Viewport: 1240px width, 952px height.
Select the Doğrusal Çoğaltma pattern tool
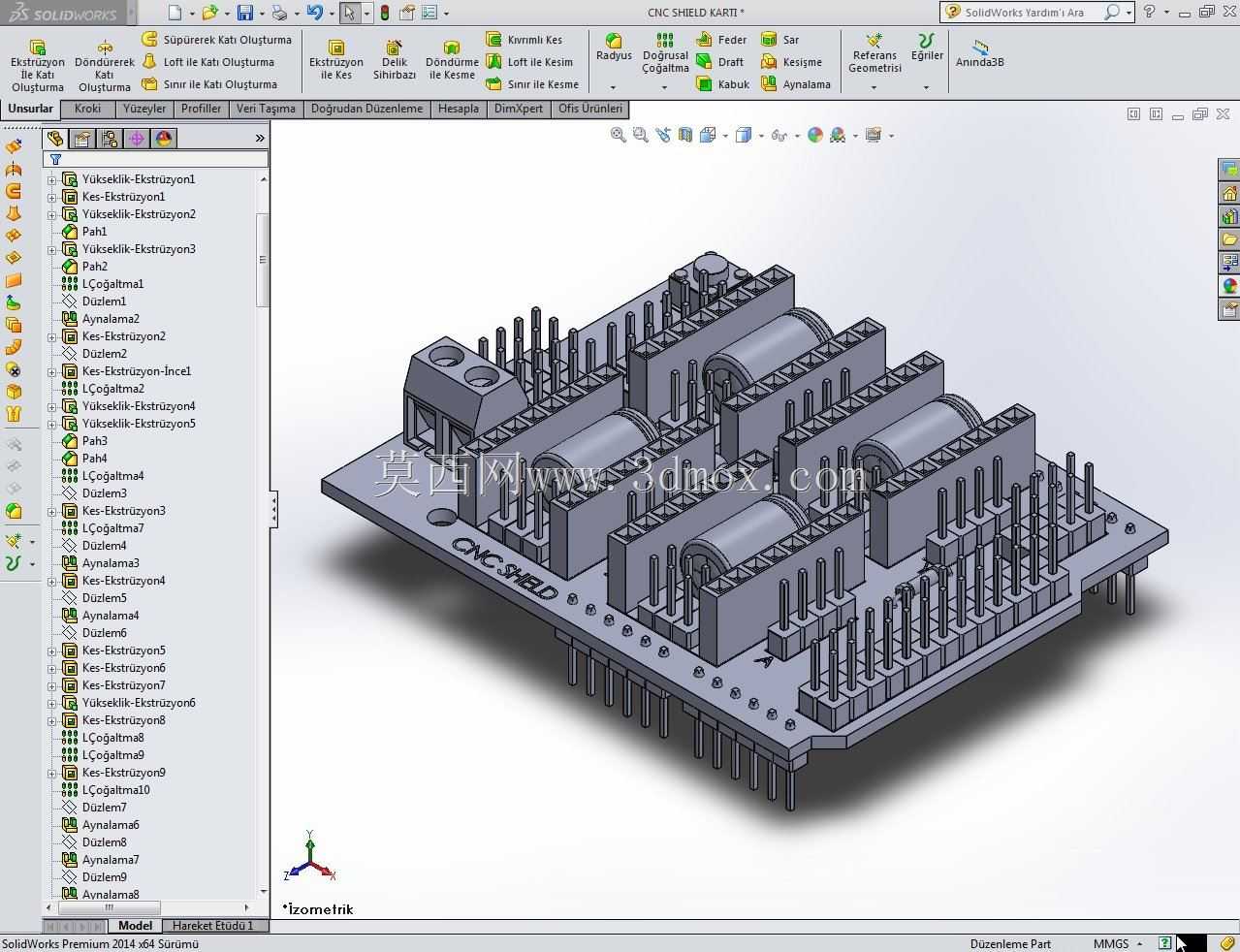click(665, 52)
